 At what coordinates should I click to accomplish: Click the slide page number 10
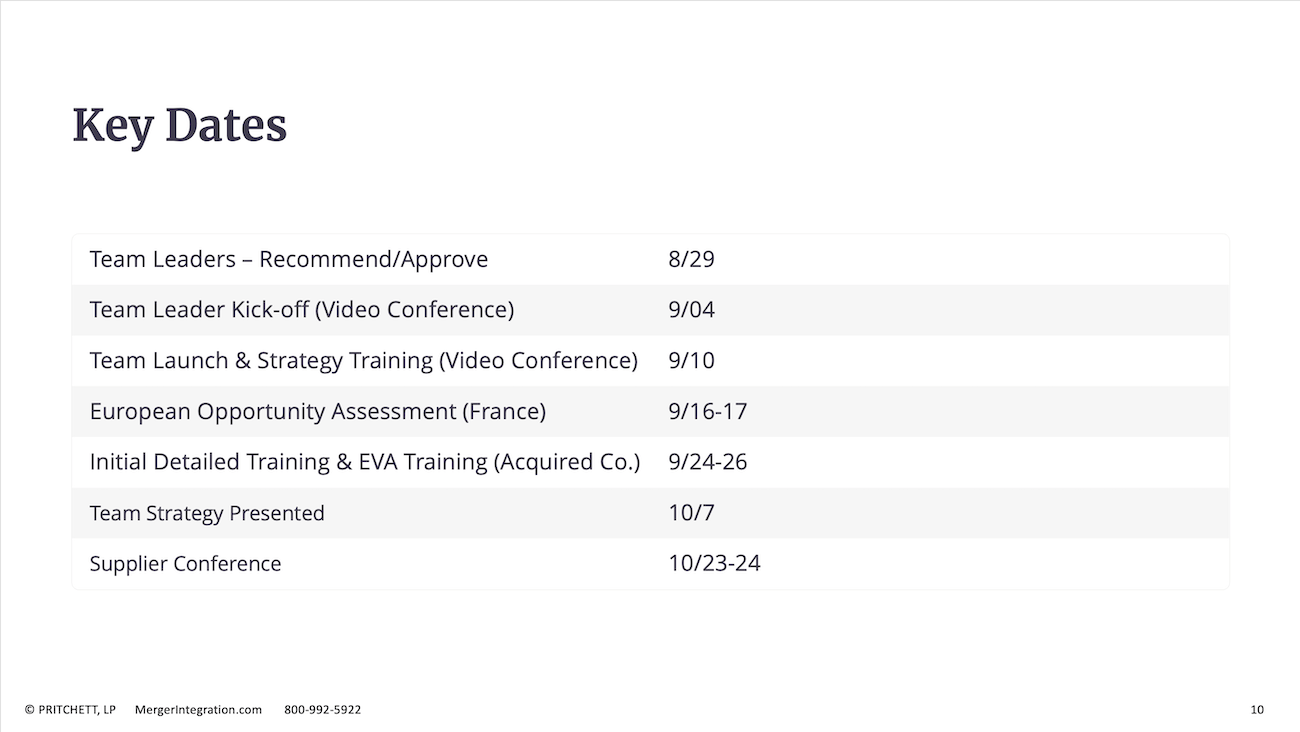[1257, 710]
